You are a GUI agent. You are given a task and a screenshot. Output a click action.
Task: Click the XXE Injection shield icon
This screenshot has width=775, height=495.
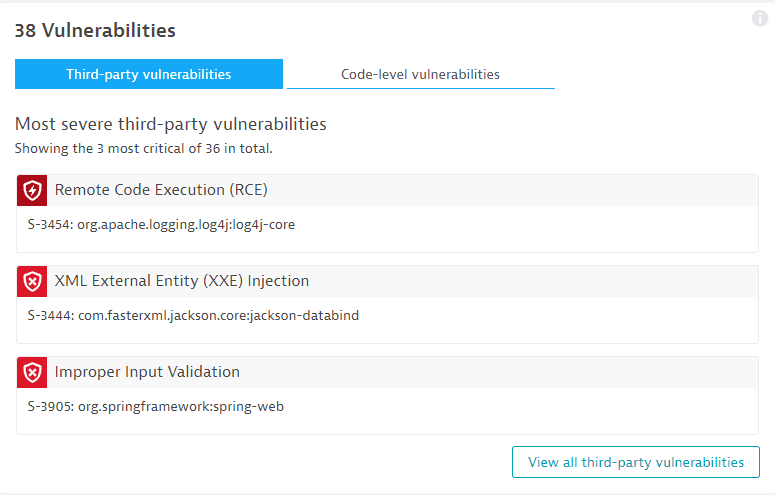pos(32,281)
